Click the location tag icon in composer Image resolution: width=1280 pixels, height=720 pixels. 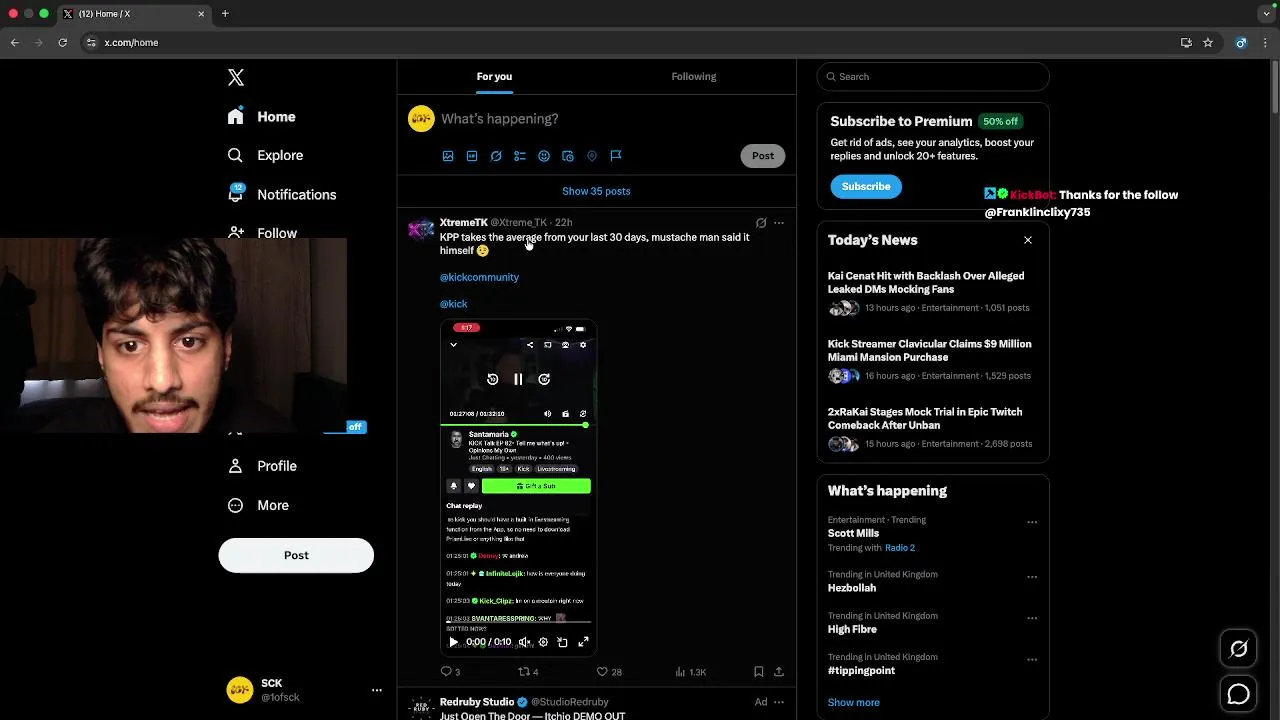(592, 156)
